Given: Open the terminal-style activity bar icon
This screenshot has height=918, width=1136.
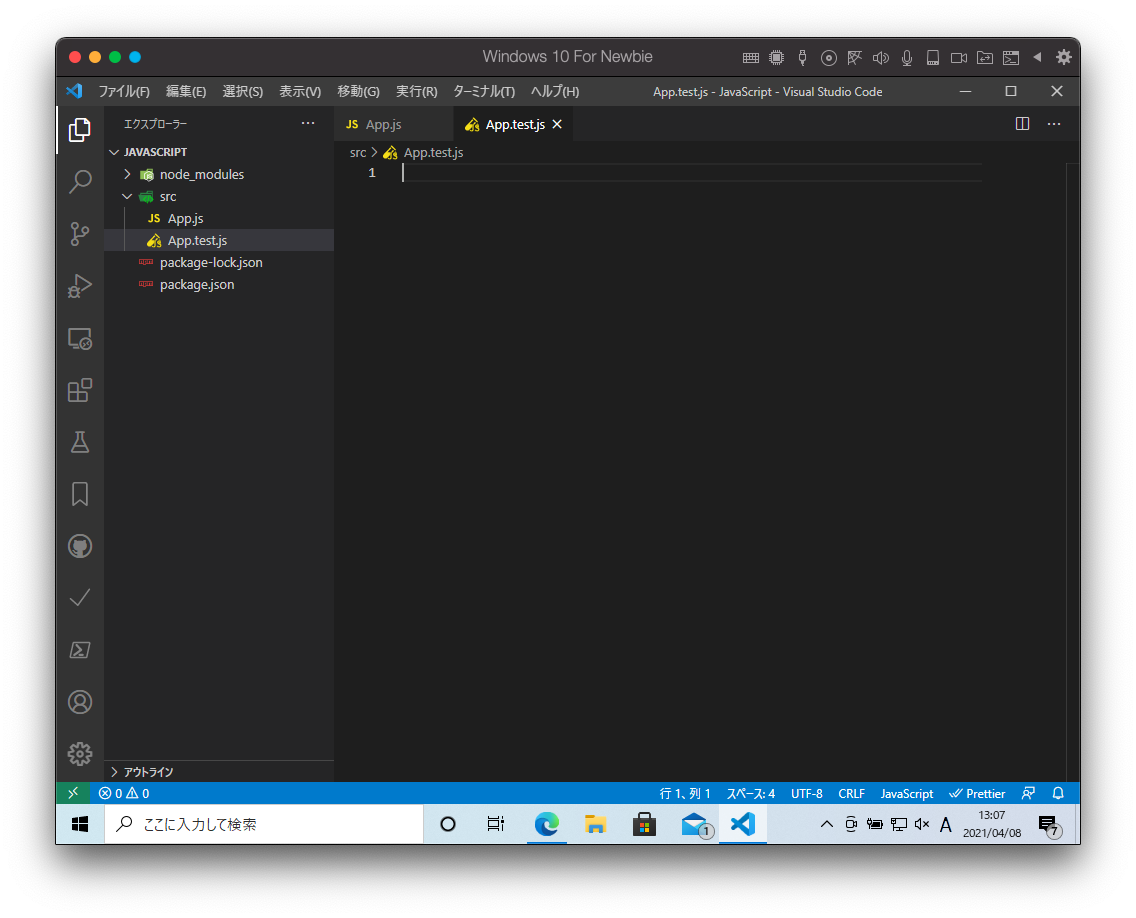Looking at the screenshot, I should (80, 650).
